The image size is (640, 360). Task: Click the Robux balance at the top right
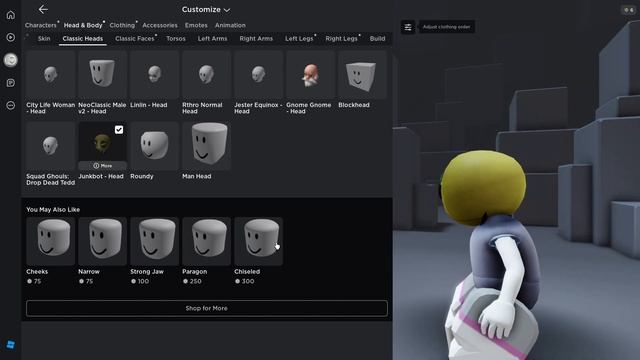click(629, 10)
